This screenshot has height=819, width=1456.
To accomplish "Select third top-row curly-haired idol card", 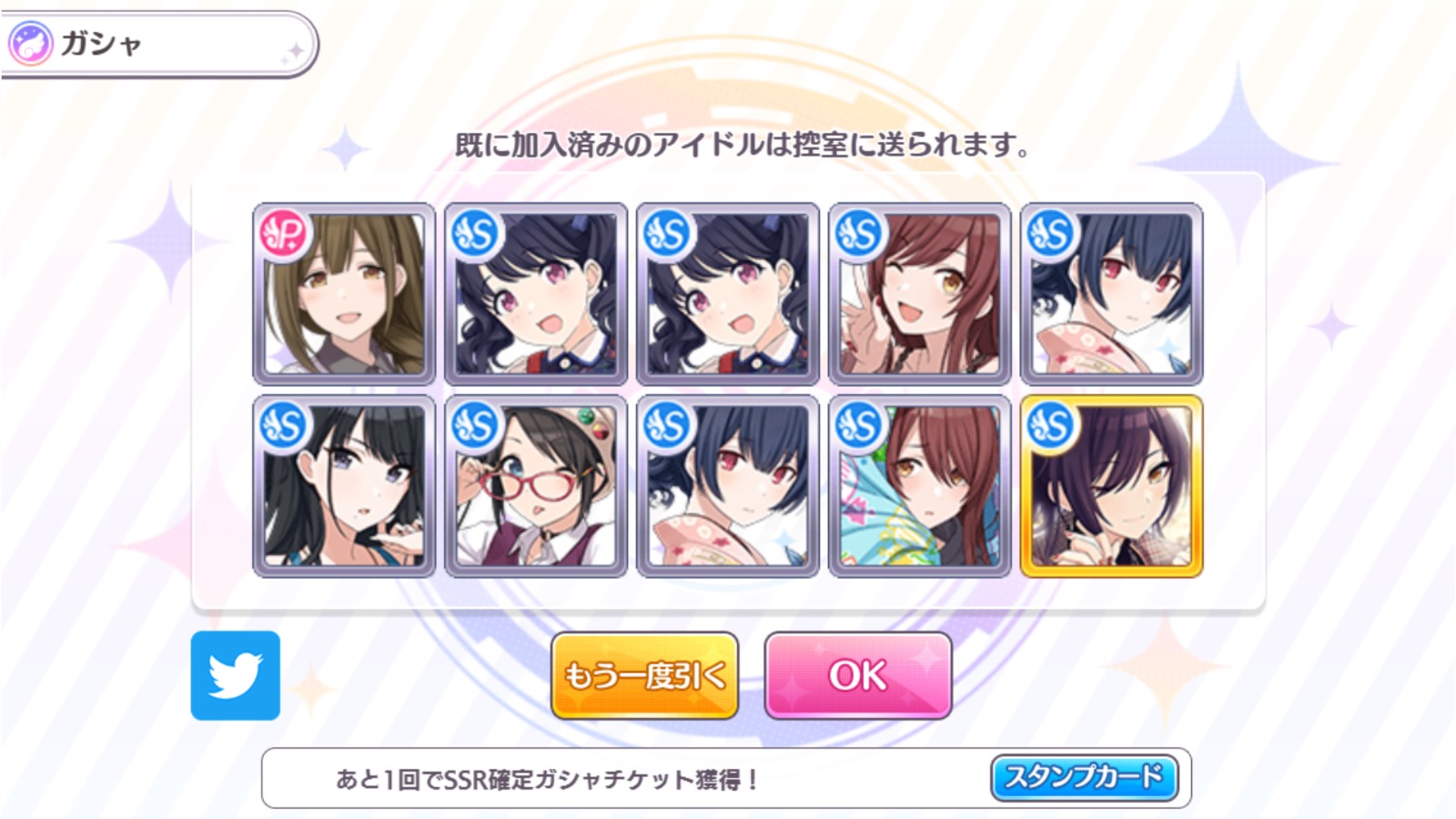I will [x=728, y=294].
